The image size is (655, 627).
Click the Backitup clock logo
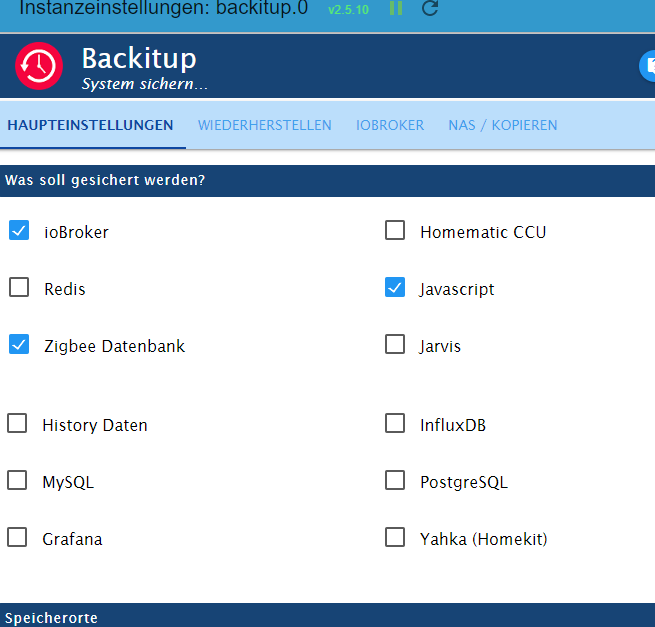click(39, 67)
